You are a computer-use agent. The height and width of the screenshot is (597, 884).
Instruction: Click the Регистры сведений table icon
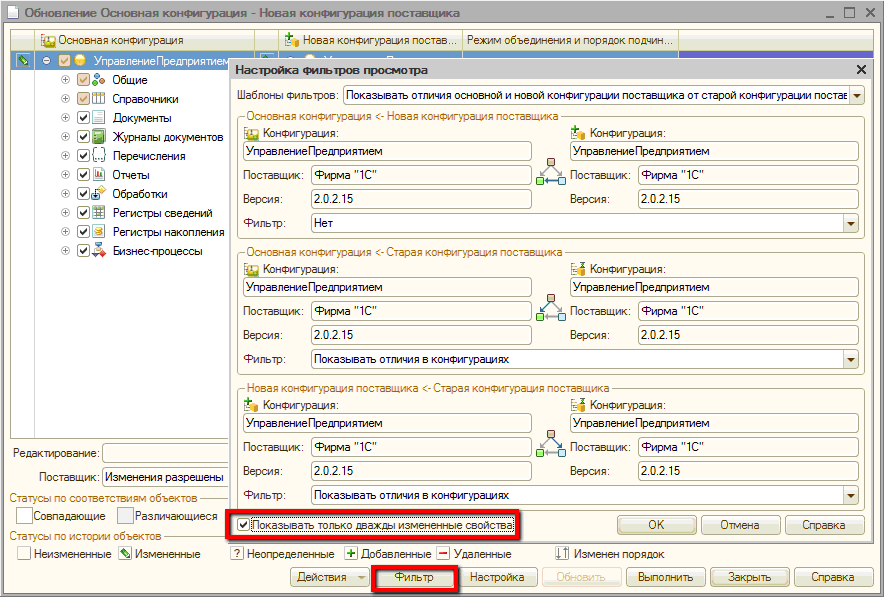point(99,213)
